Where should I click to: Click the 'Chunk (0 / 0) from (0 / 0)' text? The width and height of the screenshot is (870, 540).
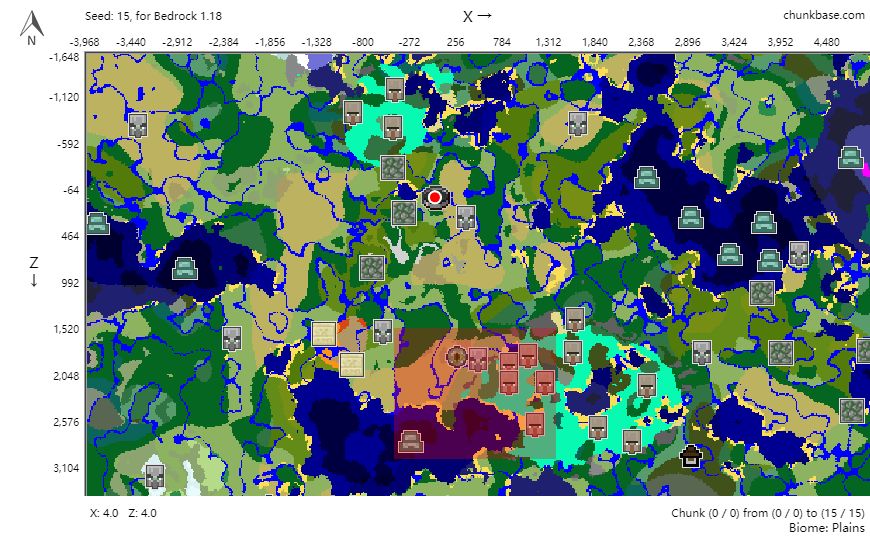click(737, 513)
